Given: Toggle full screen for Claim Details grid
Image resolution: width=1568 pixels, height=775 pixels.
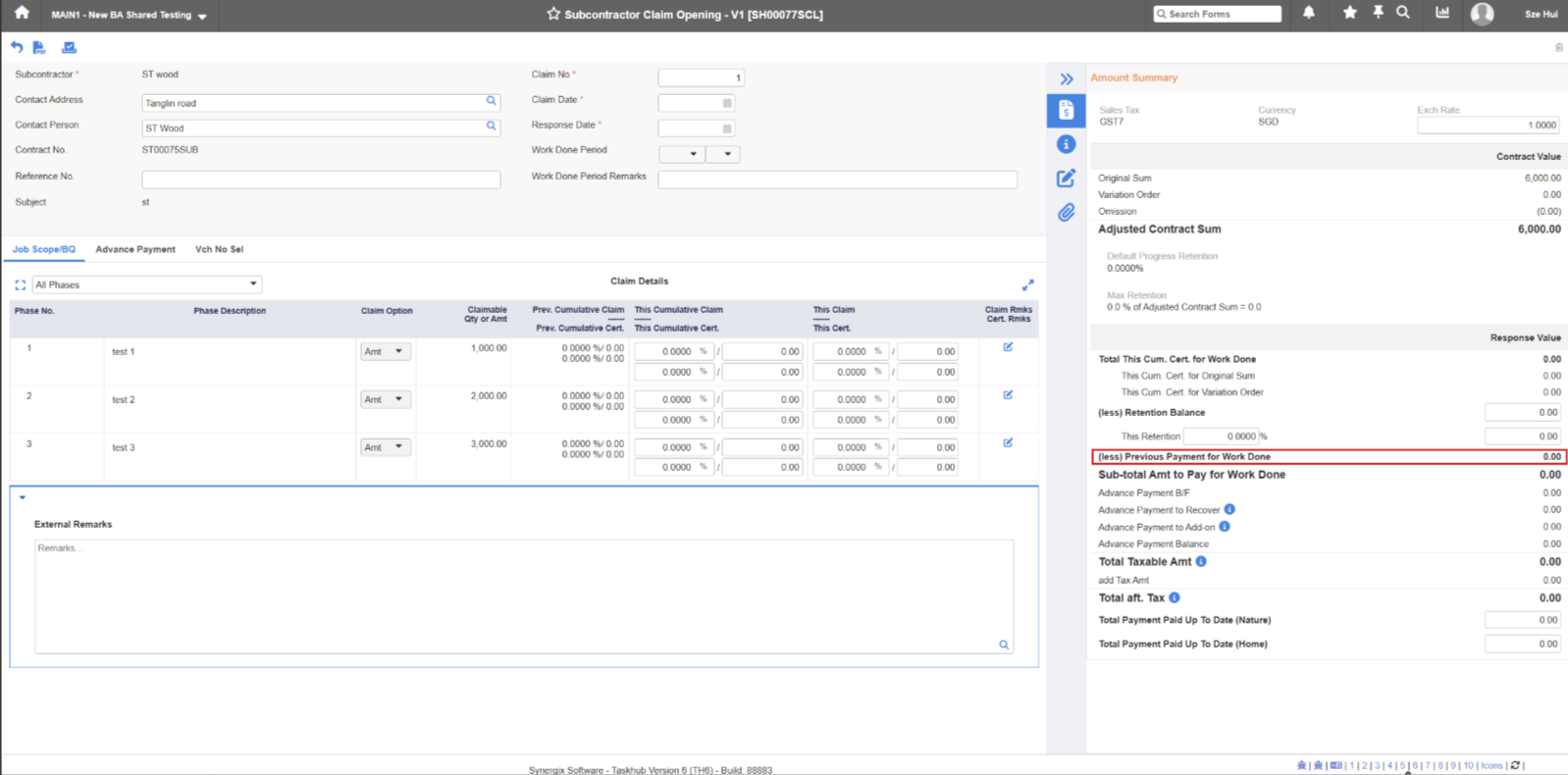Looking at the screenshot, I should 1027,284.
